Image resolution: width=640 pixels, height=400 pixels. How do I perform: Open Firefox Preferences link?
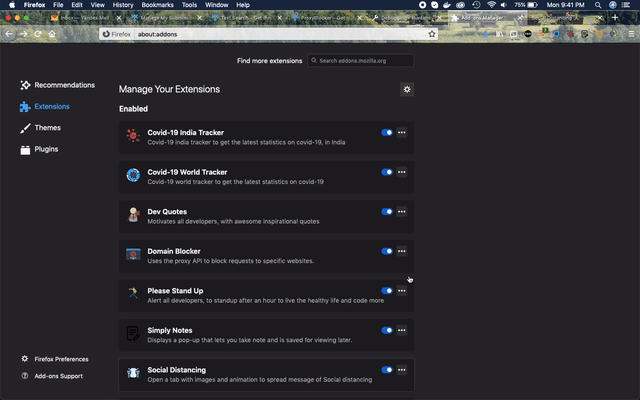55,359
